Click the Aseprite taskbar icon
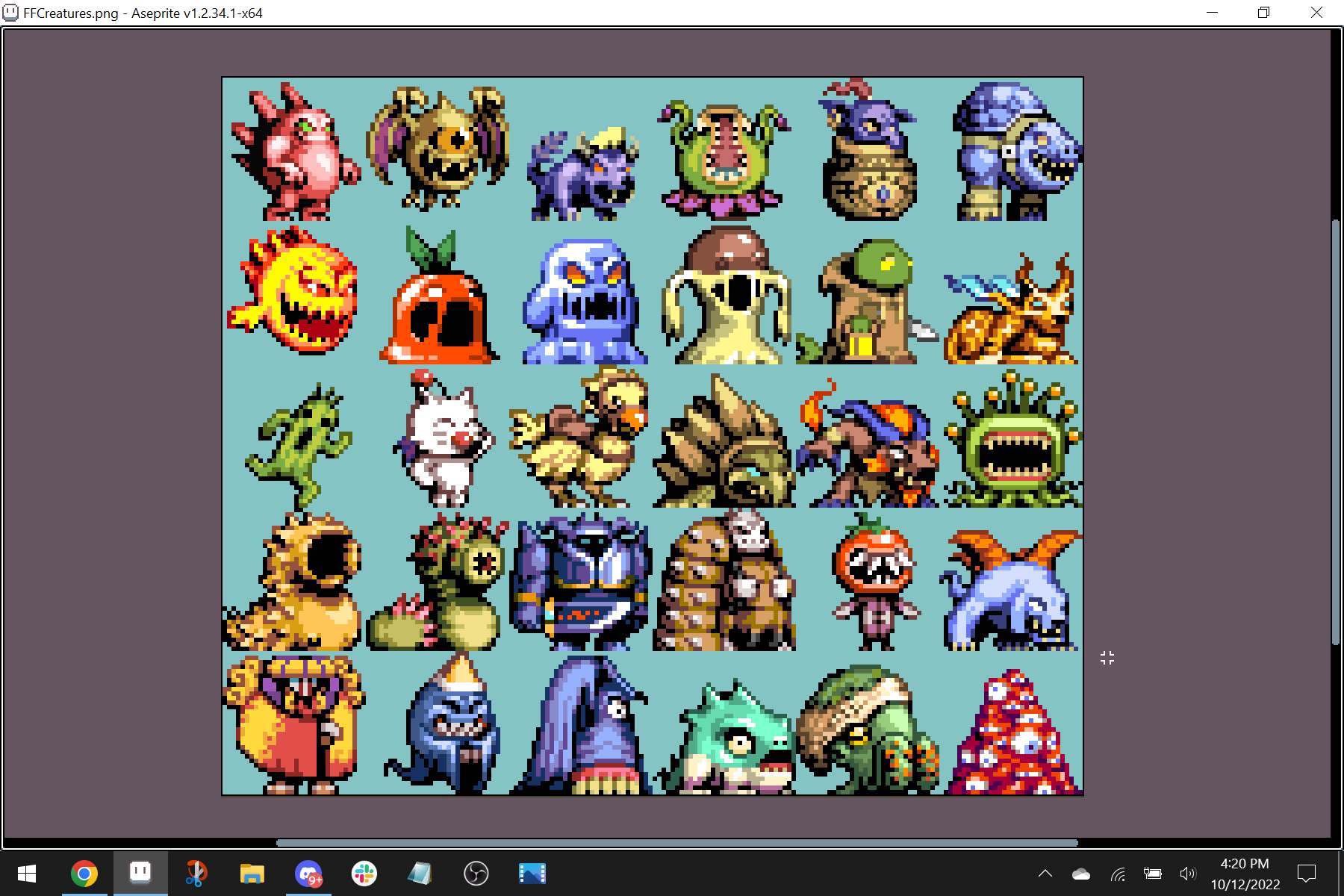The image size is (1344, 896). click(x=140, y=874)
